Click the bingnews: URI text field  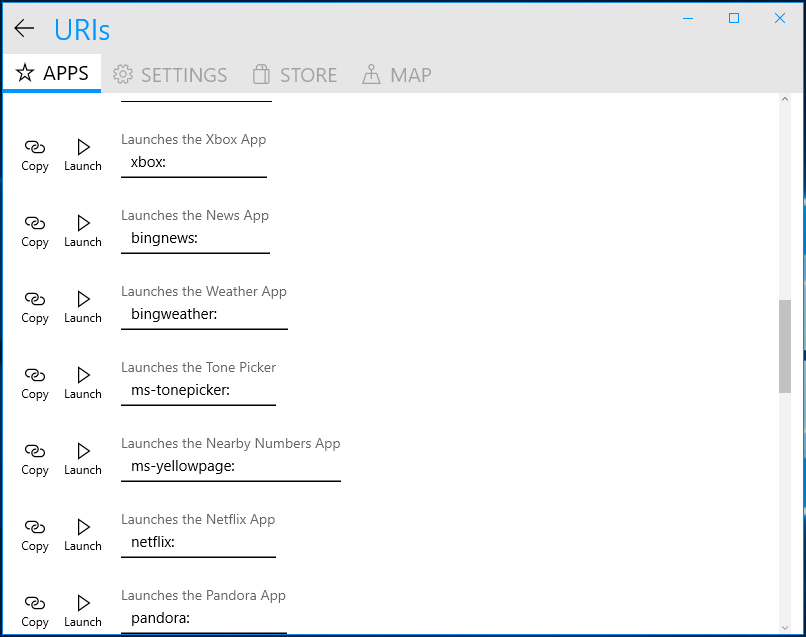pyautogui.click(x=195, y=239)
